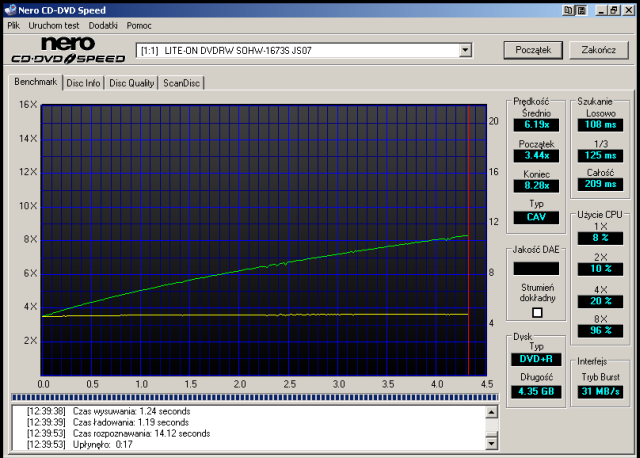Restore the Nero CD-DVD Speed window
The image size is (640, 458).
coord(614,10)
